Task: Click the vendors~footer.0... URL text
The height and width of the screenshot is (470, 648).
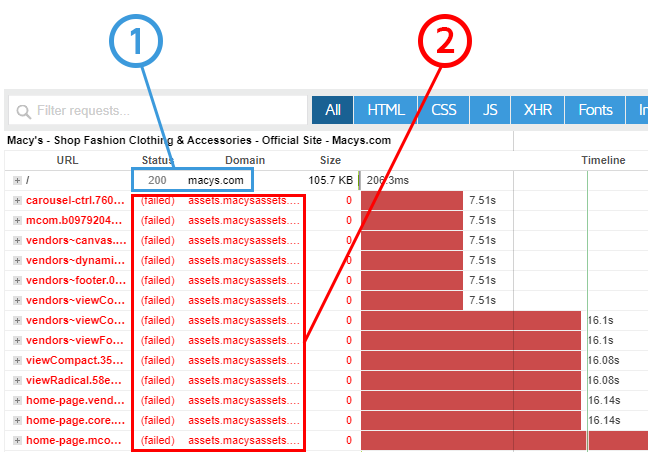Action: click(76, 280)
